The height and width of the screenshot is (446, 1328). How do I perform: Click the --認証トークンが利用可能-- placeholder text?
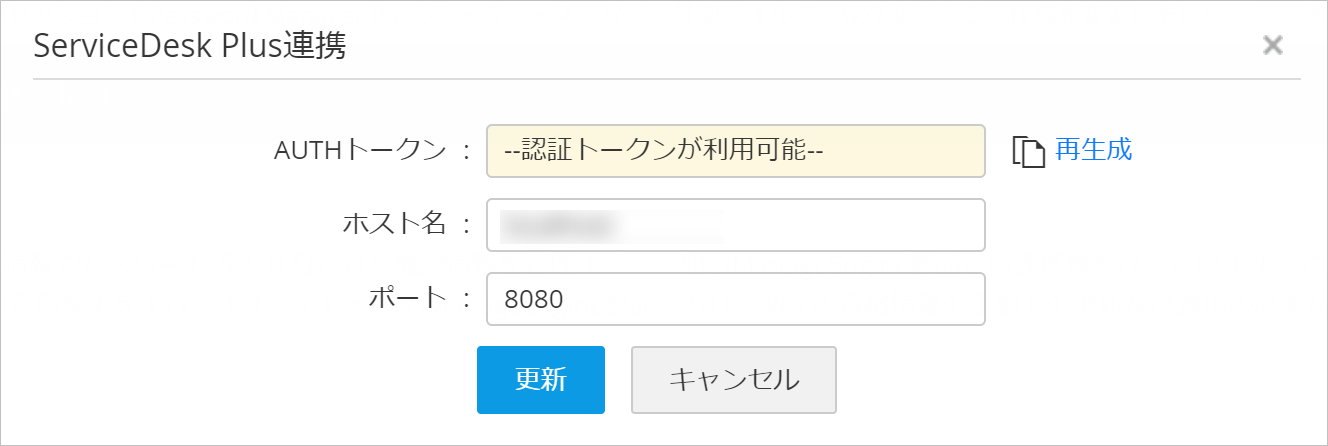663,151
